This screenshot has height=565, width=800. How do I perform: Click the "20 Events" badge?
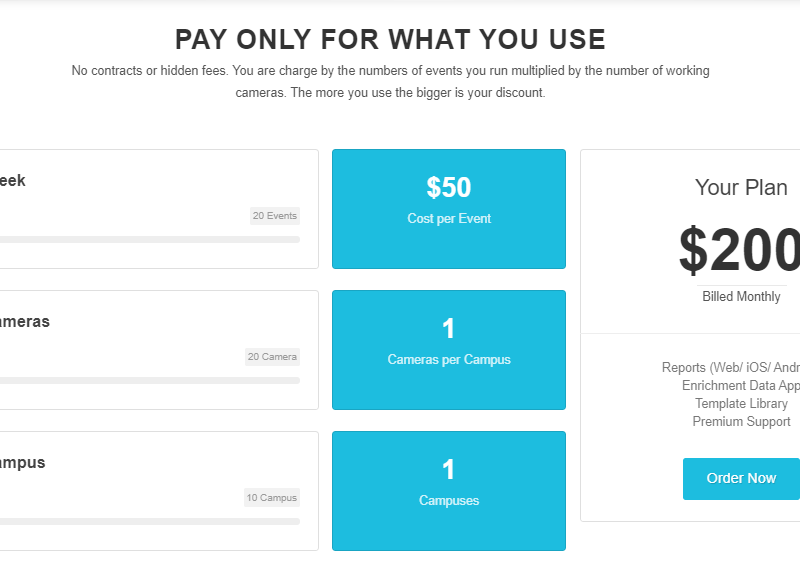275,216
